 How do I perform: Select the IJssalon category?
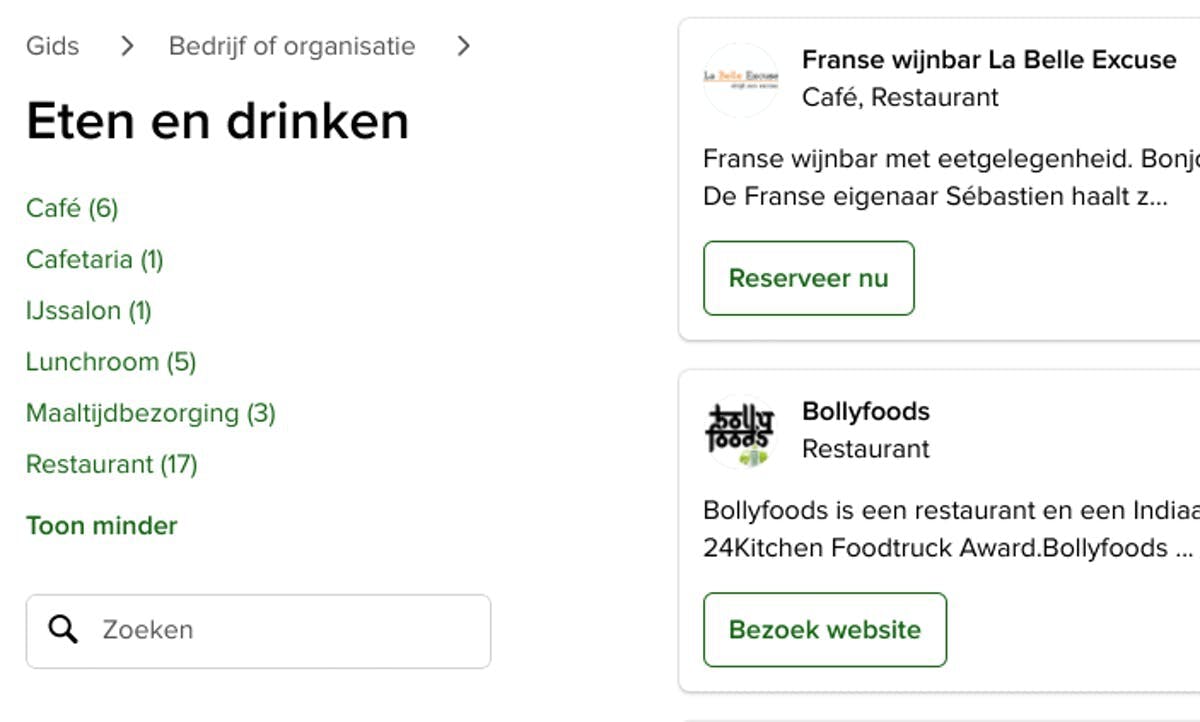88,311
